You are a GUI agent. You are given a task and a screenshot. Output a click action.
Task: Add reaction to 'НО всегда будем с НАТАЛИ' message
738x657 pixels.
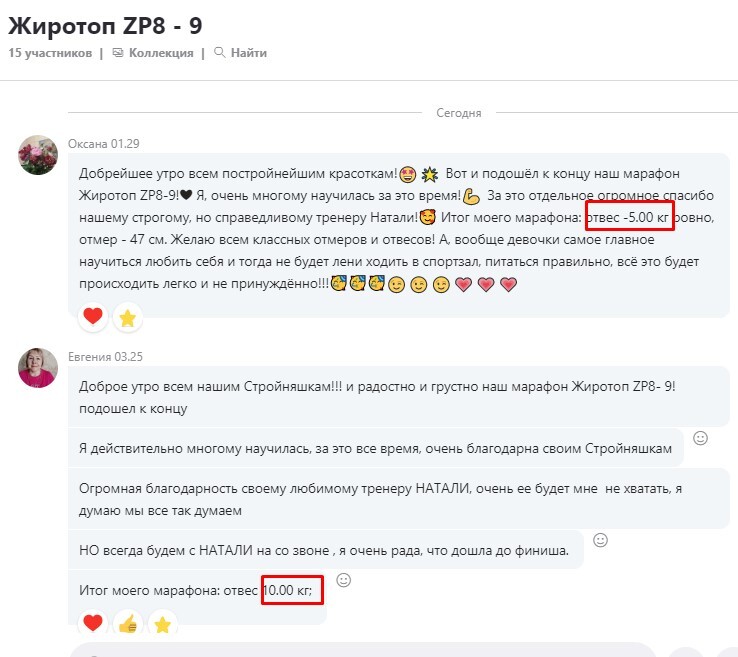click(600, 540)
